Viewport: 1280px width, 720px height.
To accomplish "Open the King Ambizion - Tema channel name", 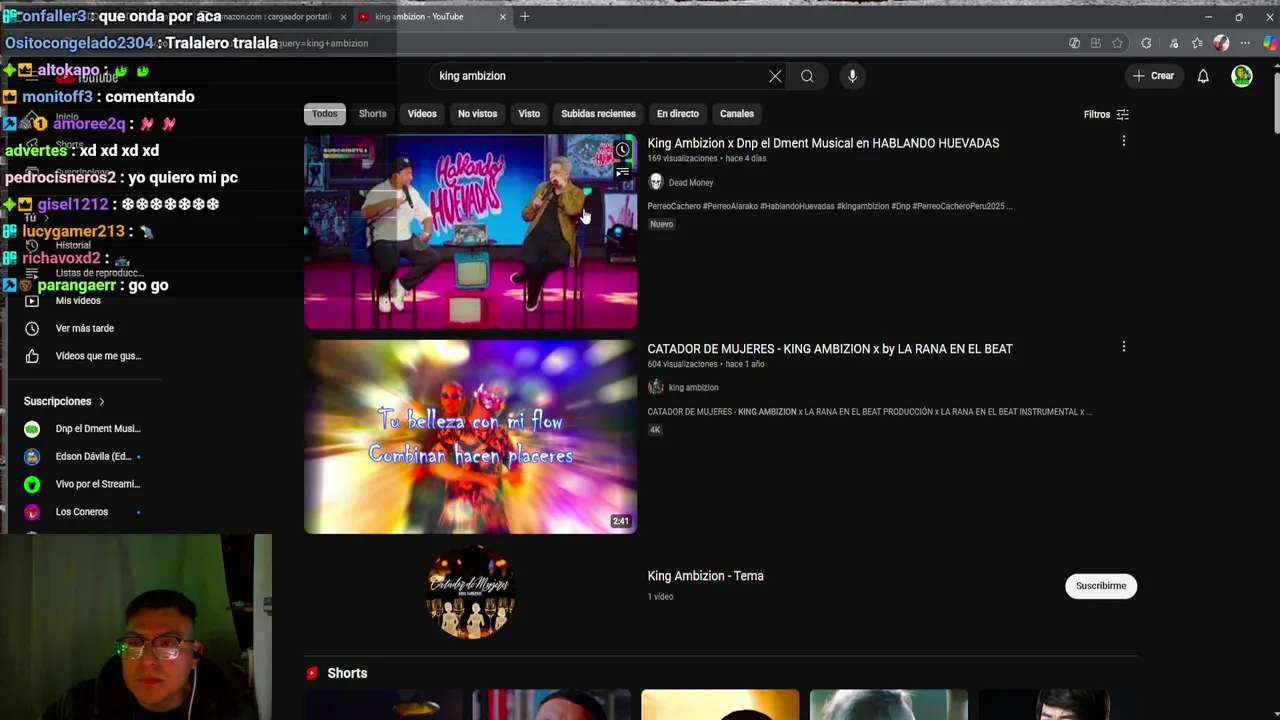I will [705, 576].
